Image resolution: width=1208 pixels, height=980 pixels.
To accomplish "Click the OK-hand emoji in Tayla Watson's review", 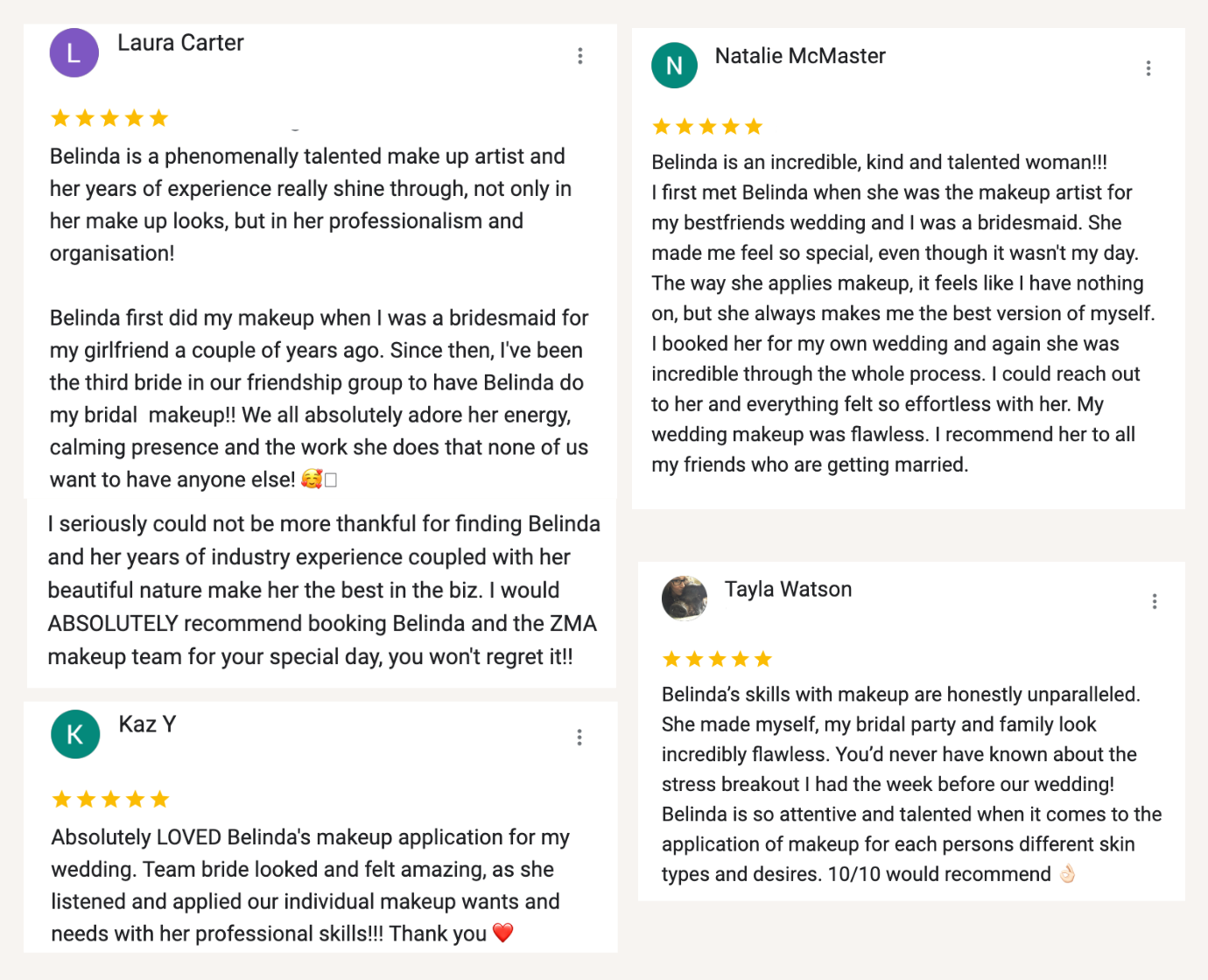I will click(1067, 873).
